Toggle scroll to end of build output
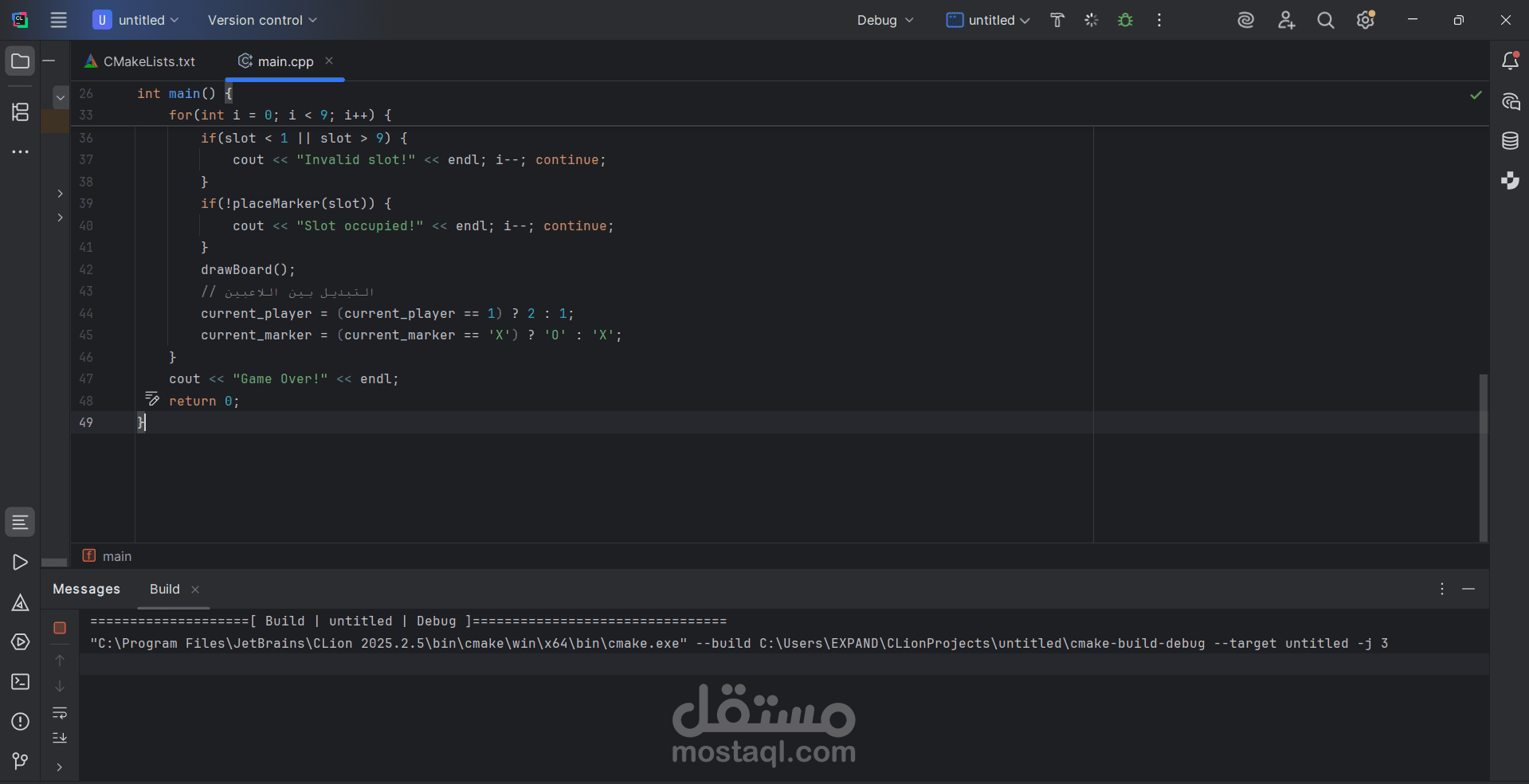 click(60, 738)
